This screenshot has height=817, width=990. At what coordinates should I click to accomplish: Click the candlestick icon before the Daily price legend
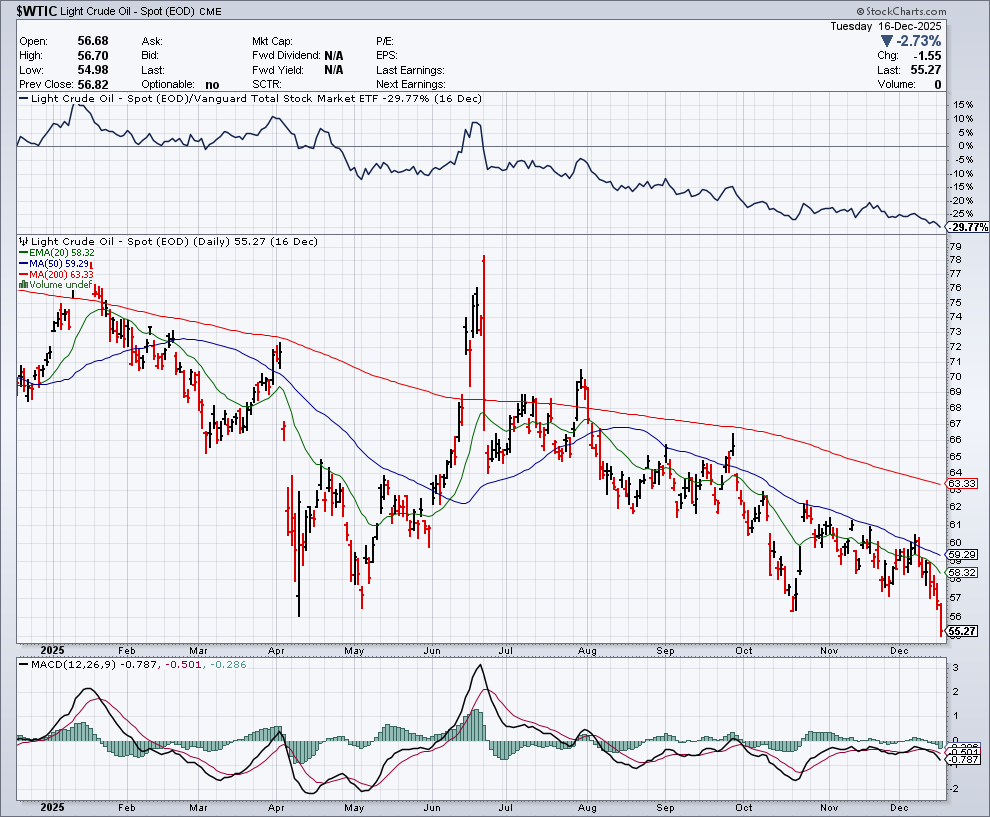pyautogui.click(x=23, y=241)
